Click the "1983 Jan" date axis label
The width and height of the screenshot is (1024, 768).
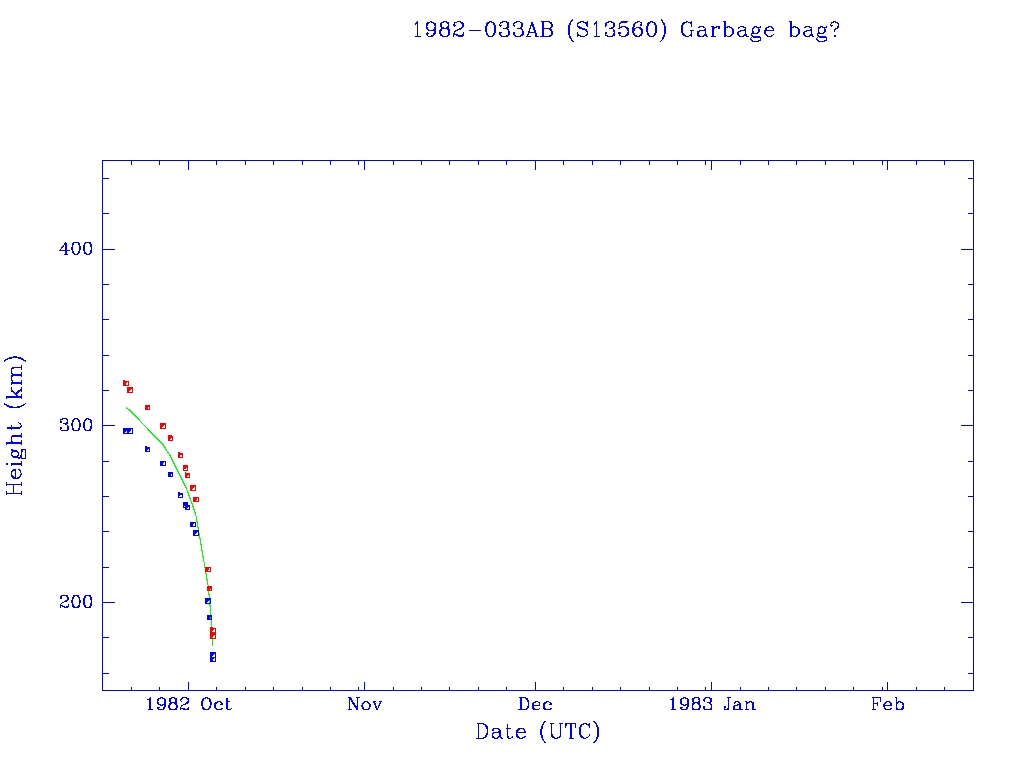tap(711, 704)
